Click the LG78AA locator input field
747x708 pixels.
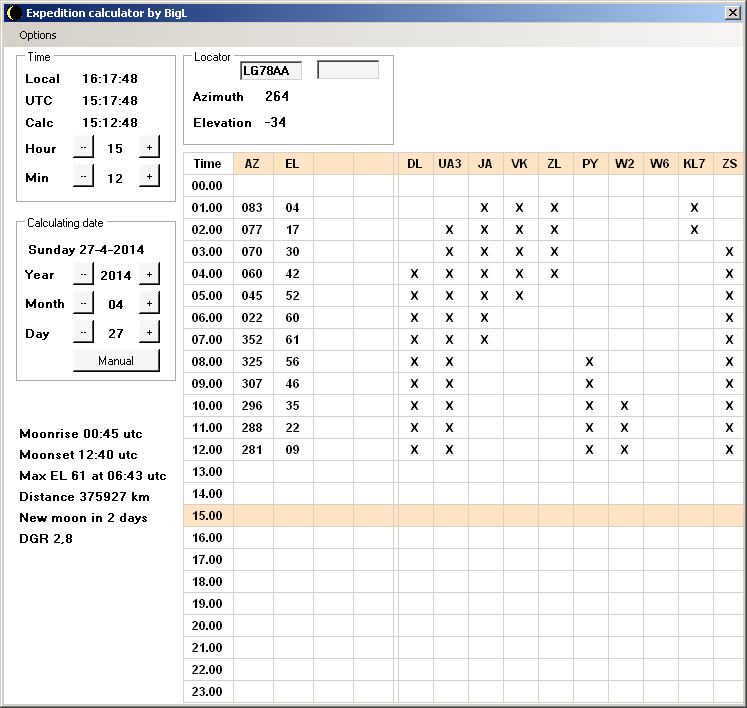click(271, 71)
